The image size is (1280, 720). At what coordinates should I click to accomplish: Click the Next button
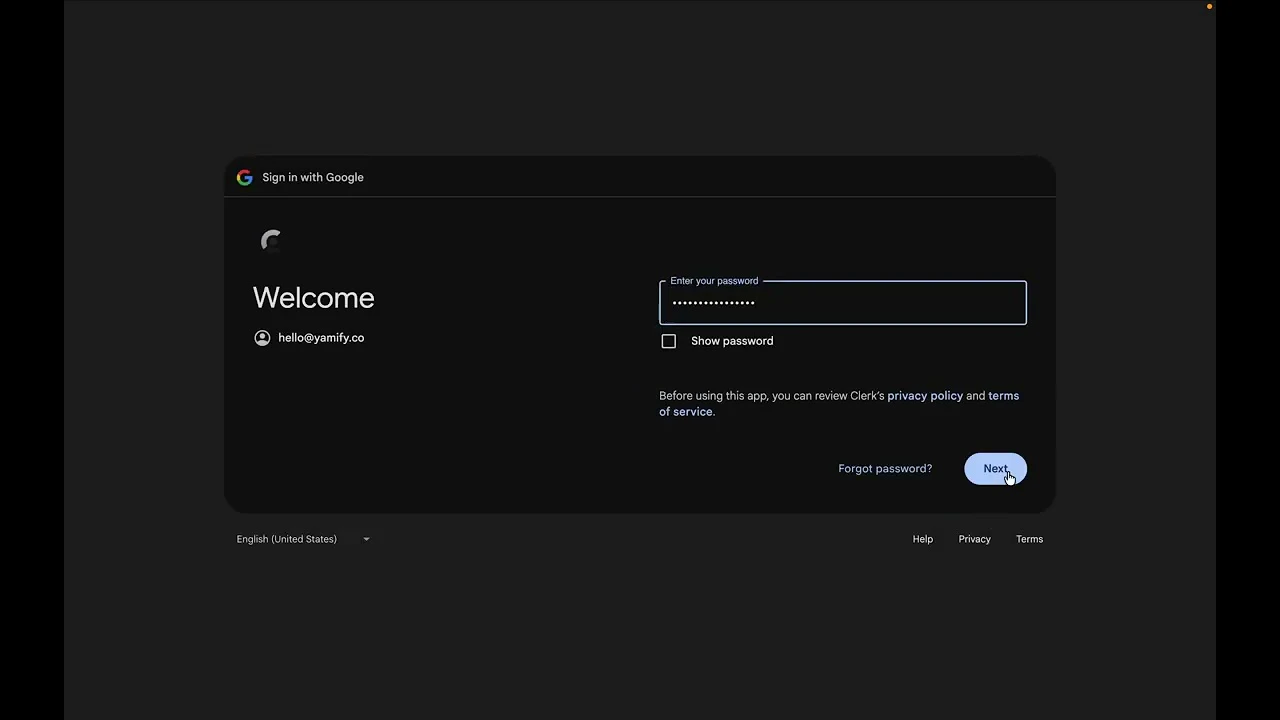pyautogui.click(x=995, y=469)
